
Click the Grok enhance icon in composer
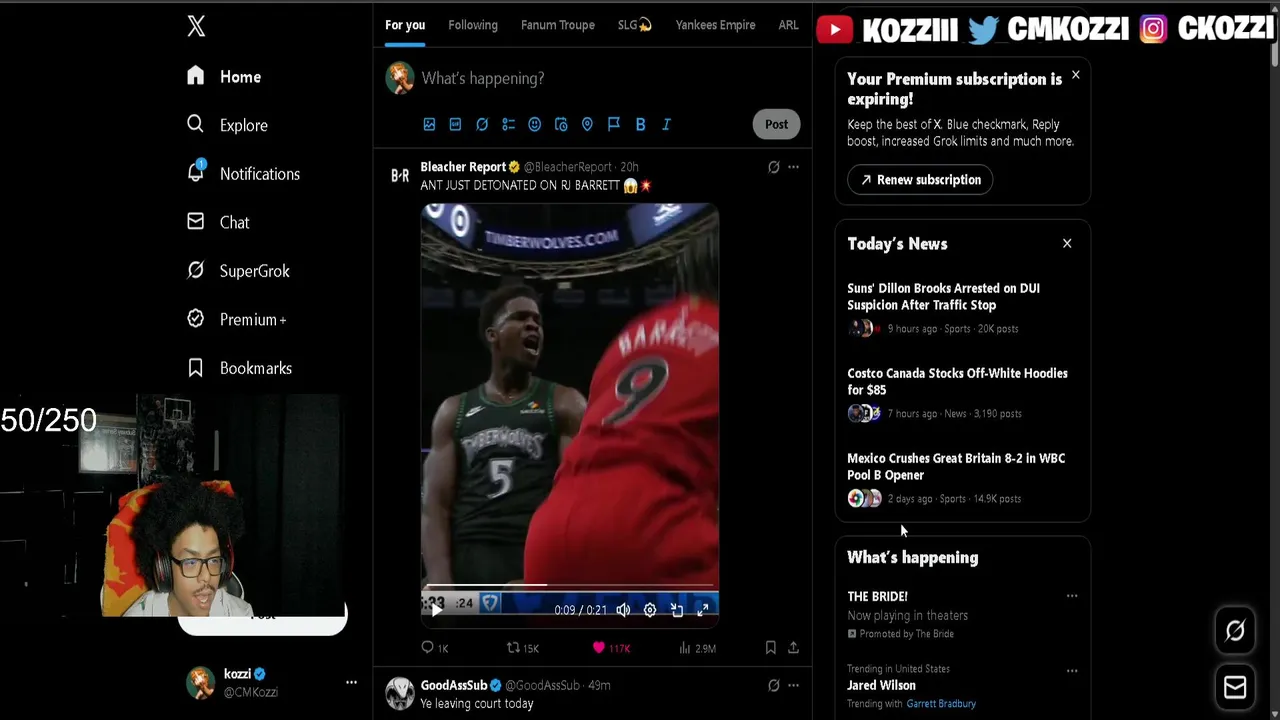482,124
